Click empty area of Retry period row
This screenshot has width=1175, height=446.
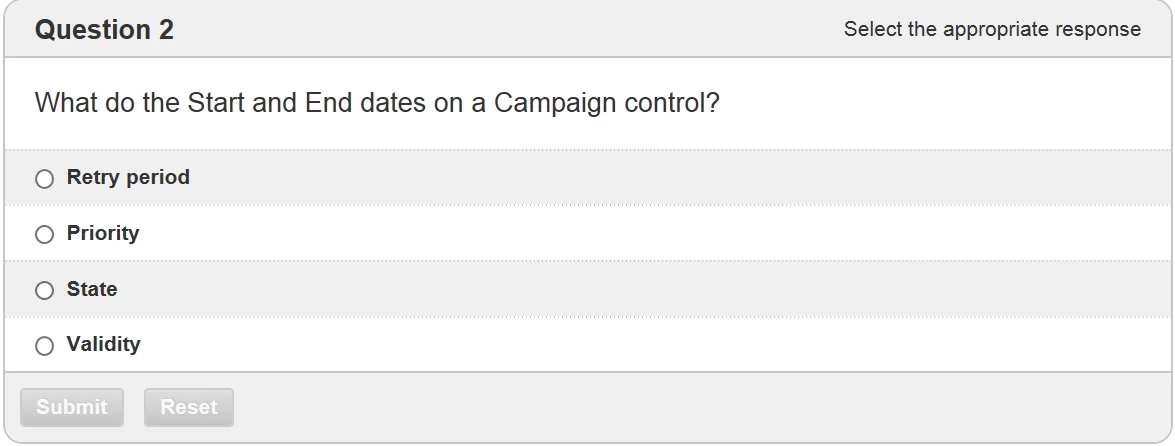[650, 178]
